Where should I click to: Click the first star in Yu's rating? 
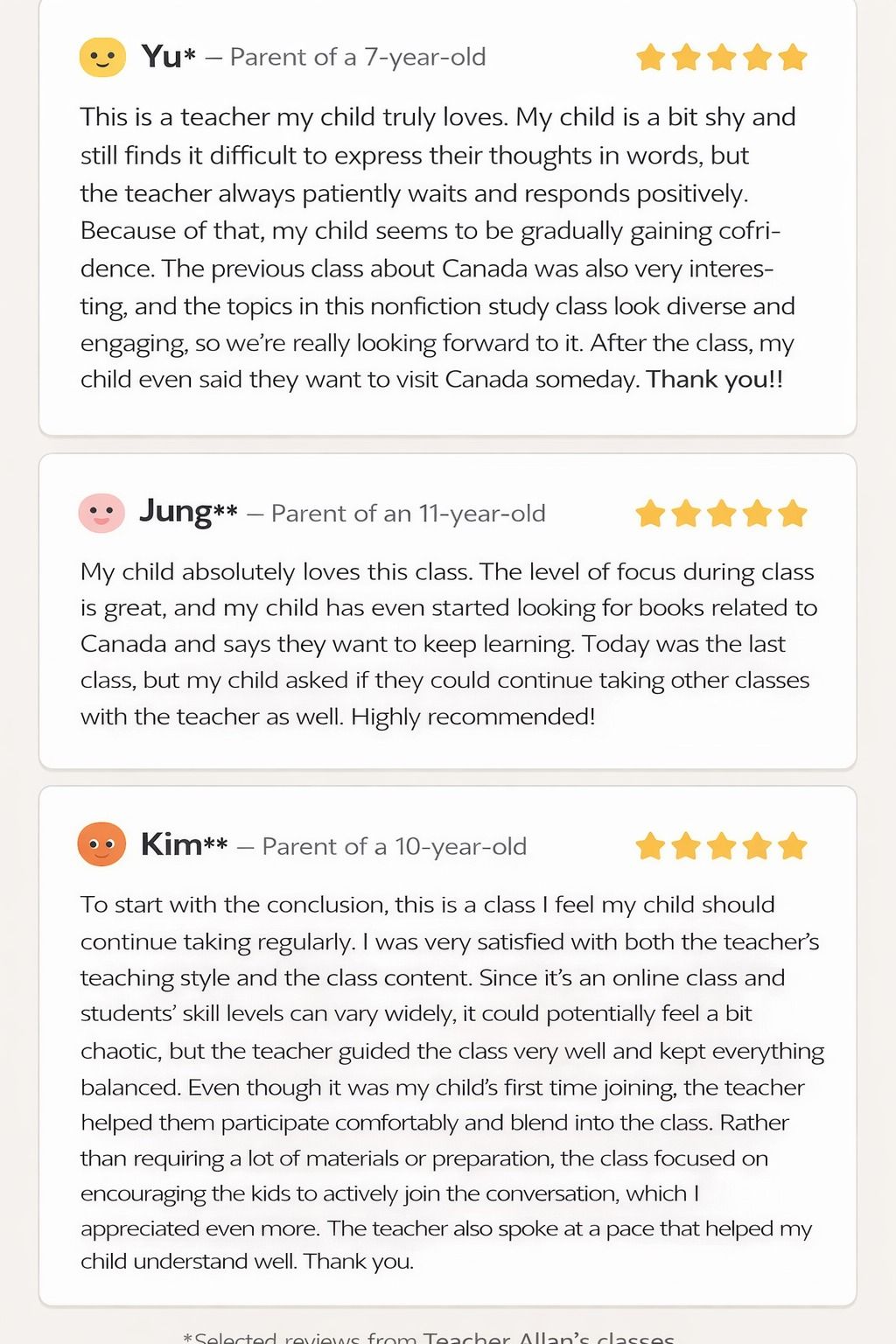650,58
